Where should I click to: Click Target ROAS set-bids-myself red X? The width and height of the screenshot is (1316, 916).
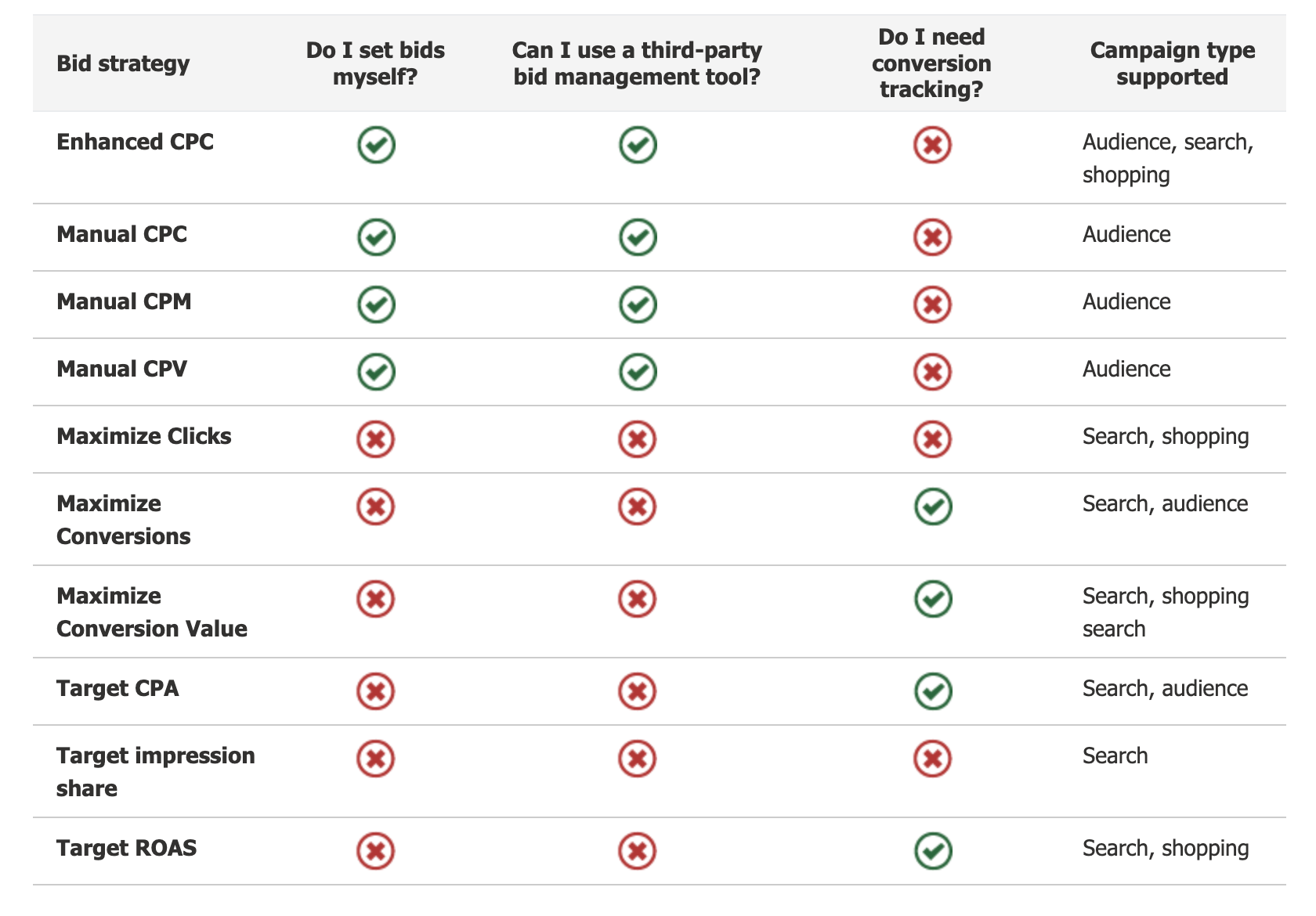point(376,852)
